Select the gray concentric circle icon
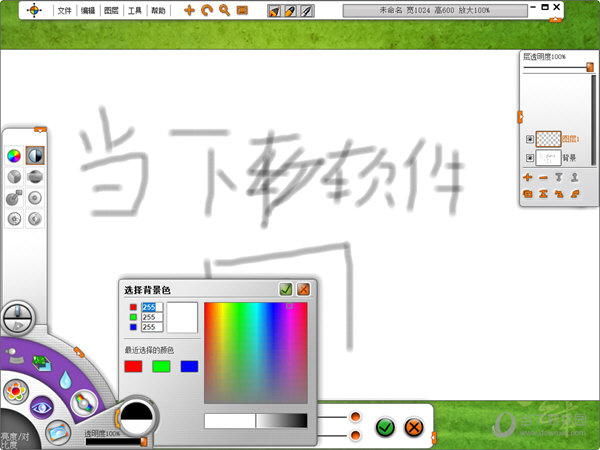Viewport: 600px width, 450px height. point(35,197)
